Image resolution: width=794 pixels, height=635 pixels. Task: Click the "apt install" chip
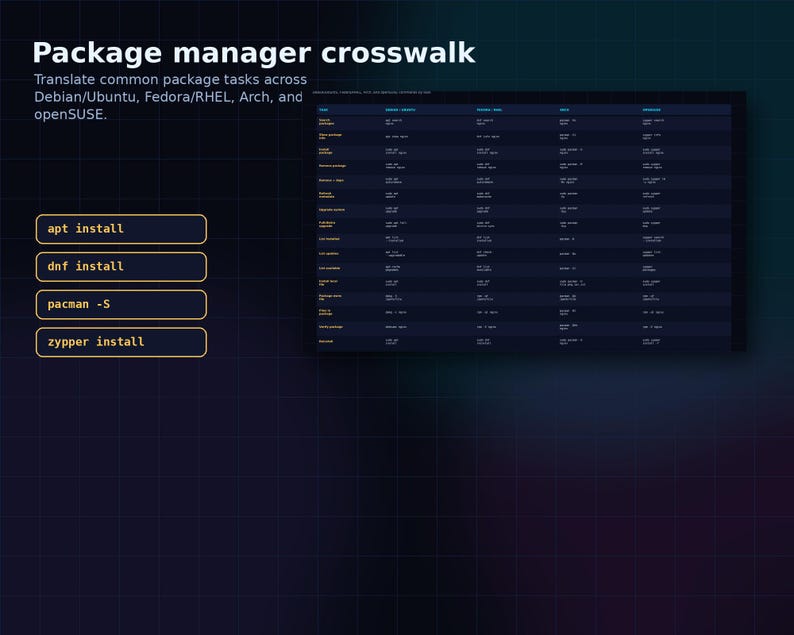pos(121,229)
